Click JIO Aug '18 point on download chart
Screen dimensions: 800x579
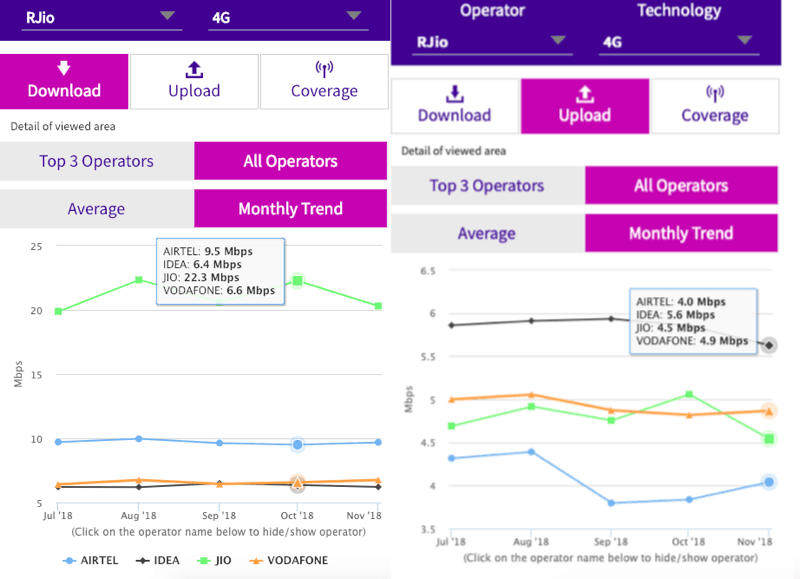coord(139,280)
